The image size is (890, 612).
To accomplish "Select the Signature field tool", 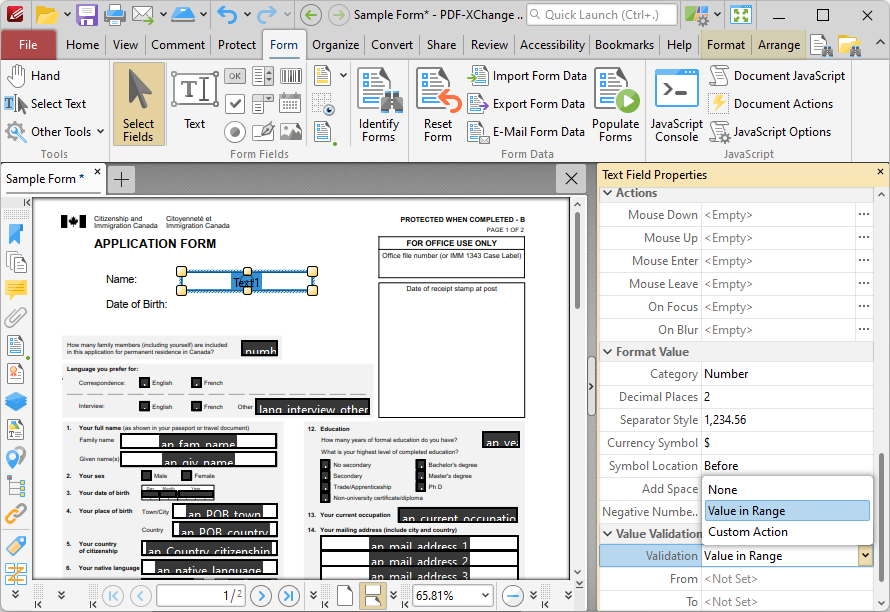I will [263, 131].
